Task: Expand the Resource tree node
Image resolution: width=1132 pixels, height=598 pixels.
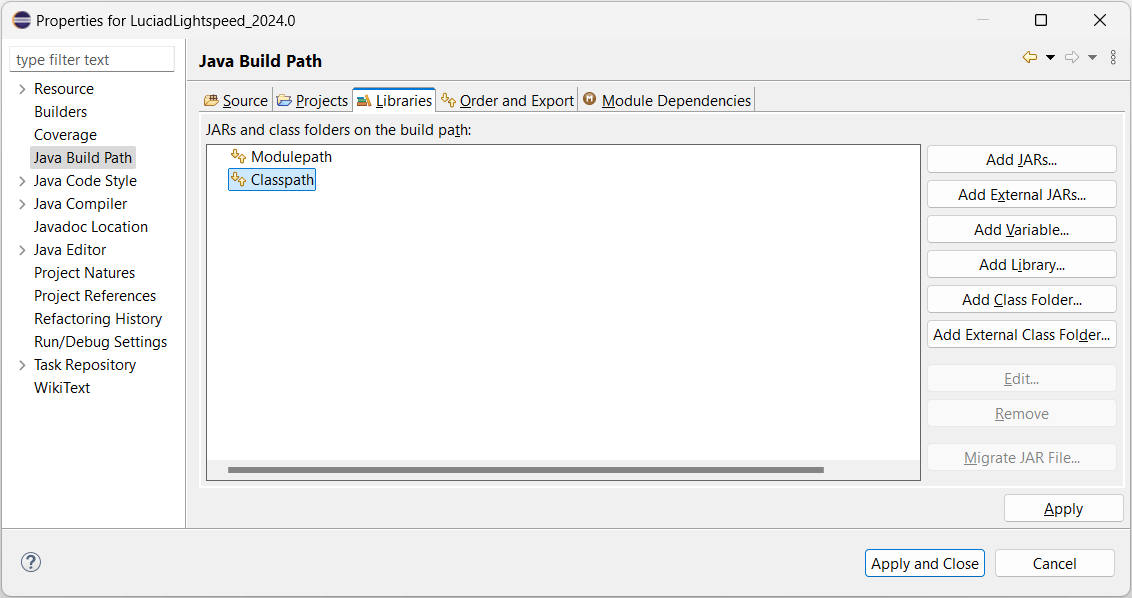Action: tap(22, 89)
